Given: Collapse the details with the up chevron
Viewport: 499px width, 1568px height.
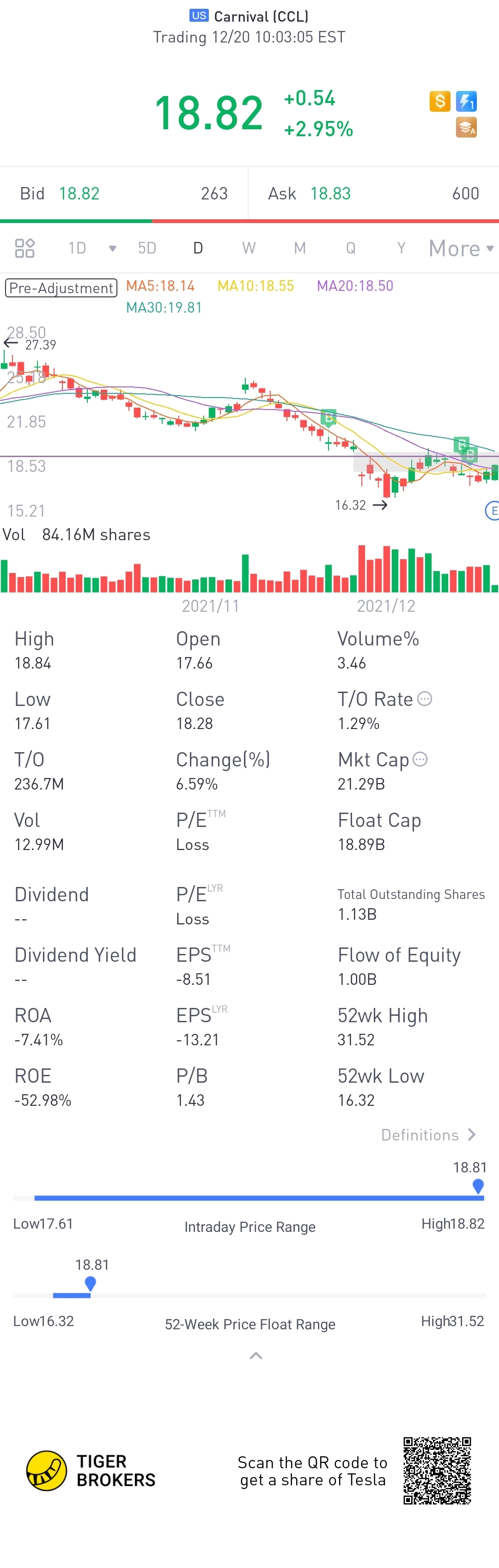Looking at the screenshot, I should tap(256, 1356).
